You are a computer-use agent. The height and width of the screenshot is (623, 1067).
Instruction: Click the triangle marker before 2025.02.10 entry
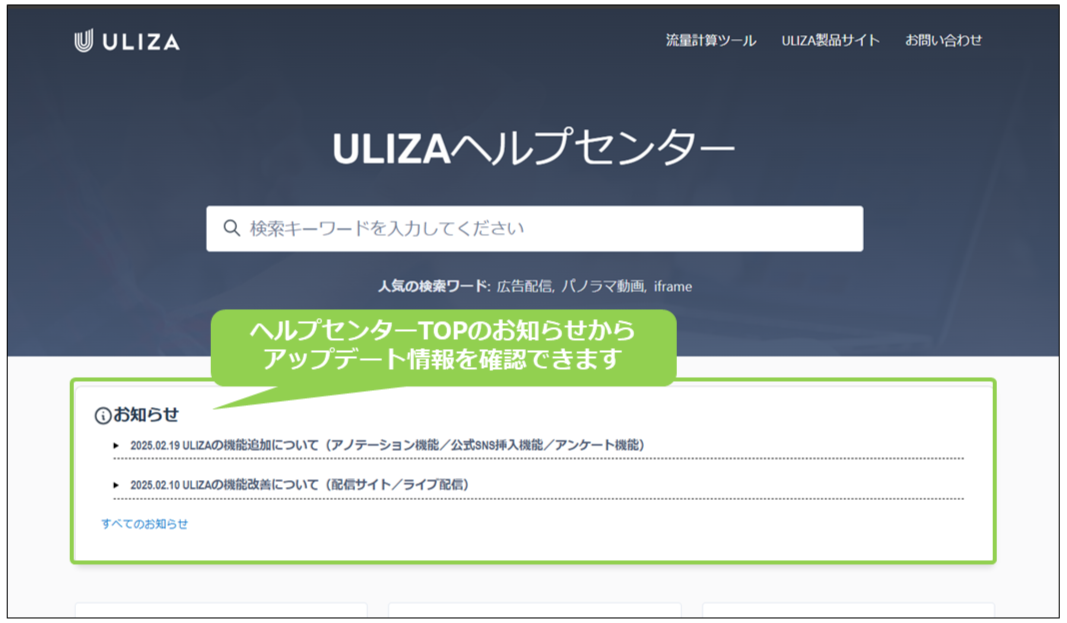[116, 486]
